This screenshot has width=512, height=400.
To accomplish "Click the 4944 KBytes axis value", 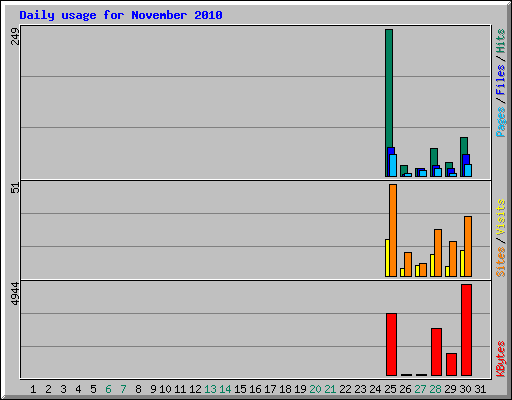I will (15, 293).
